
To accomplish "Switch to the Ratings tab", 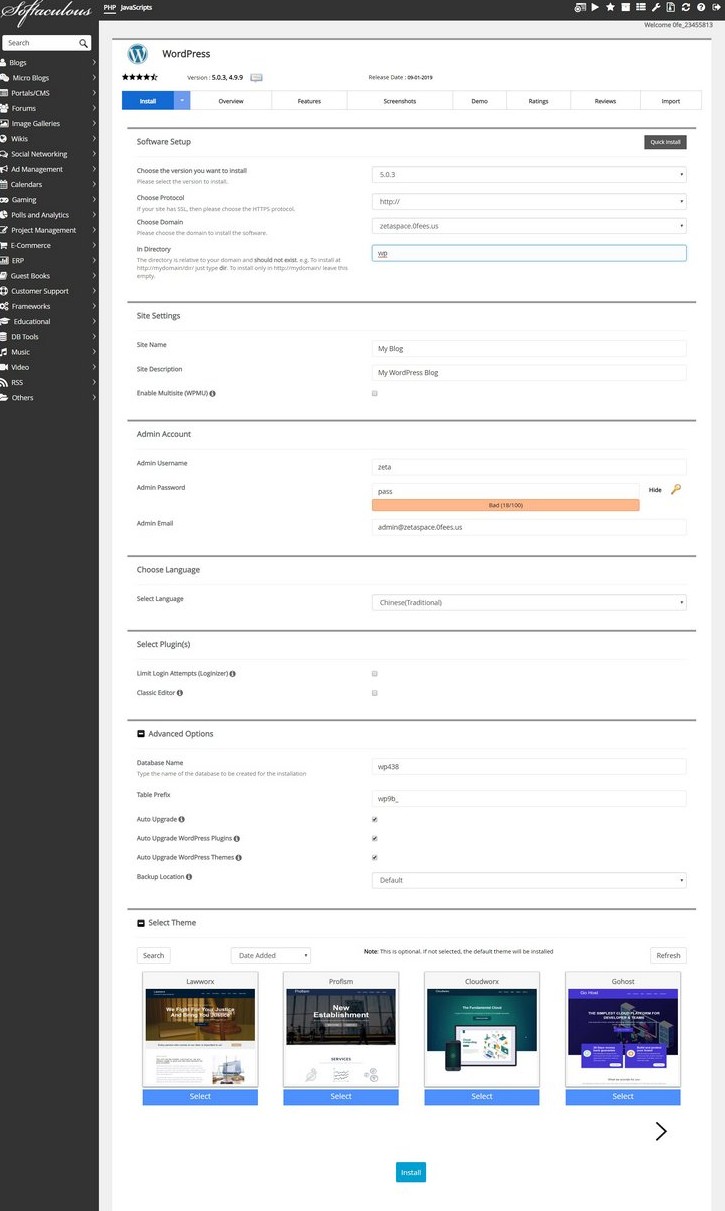I will tap(538, 101).
